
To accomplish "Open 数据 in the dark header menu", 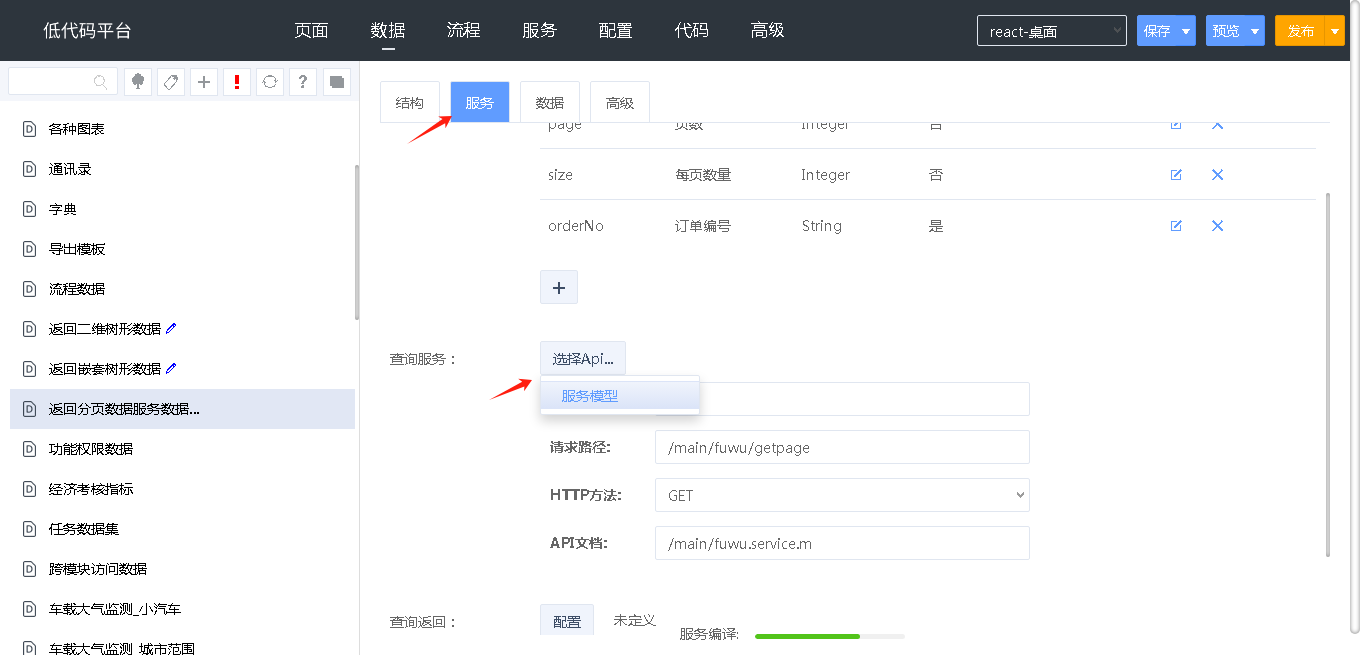I will 387,31.
